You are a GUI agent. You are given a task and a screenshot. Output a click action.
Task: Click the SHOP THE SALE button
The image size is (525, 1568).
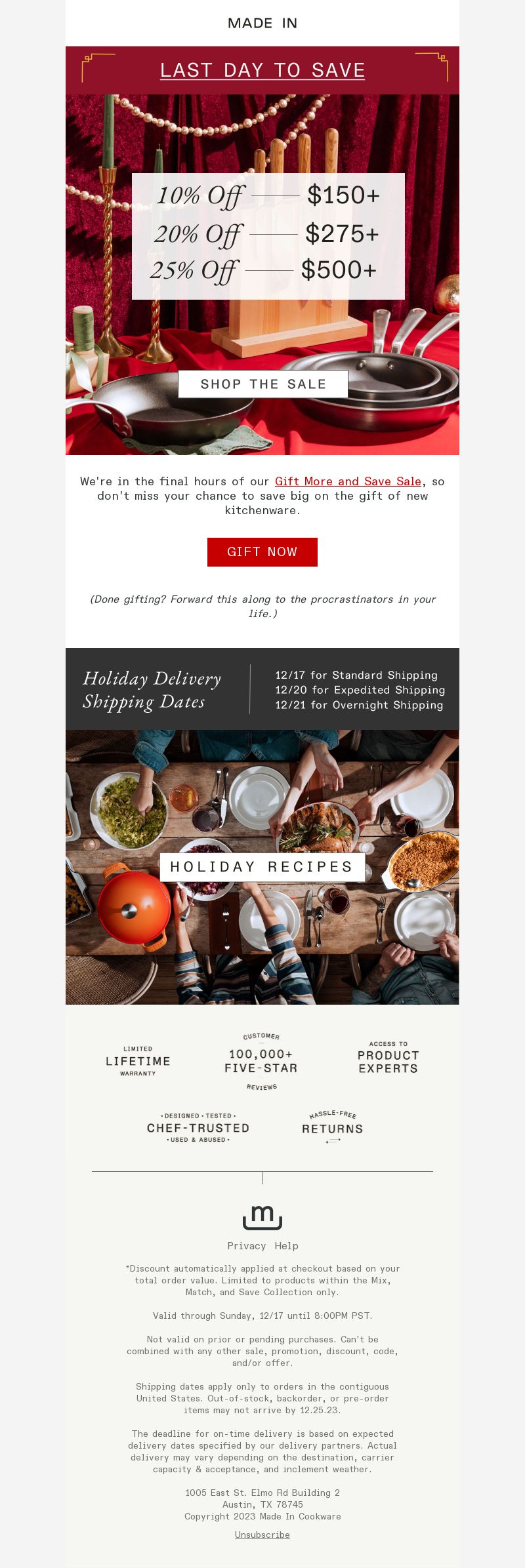[x=262, y=384]
